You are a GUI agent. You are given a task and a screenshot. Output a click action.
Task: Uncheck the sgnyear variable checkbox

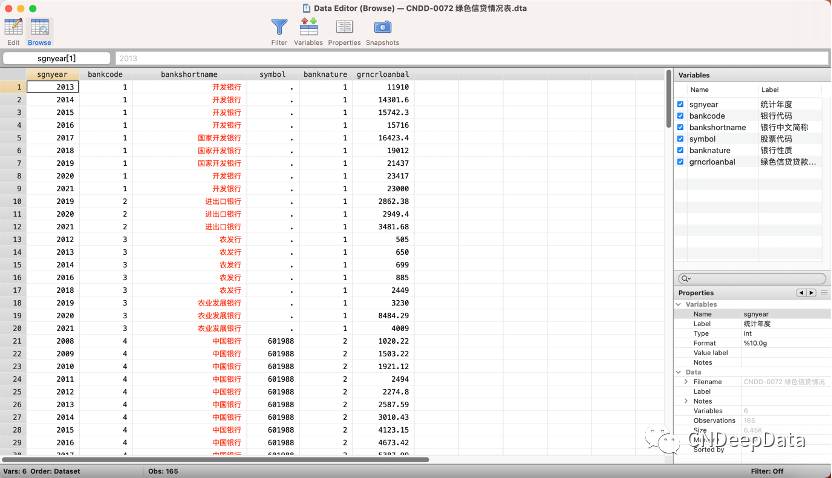point(680,105)
